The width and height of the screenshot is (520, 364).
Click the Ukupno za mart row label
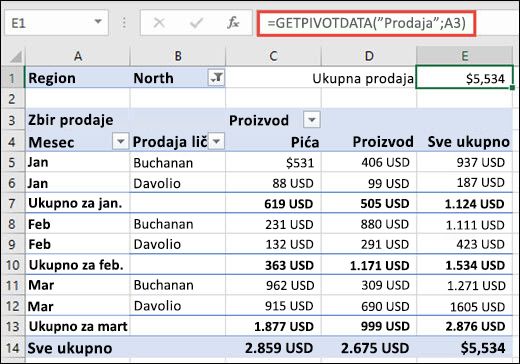click(x=78, y=326)
